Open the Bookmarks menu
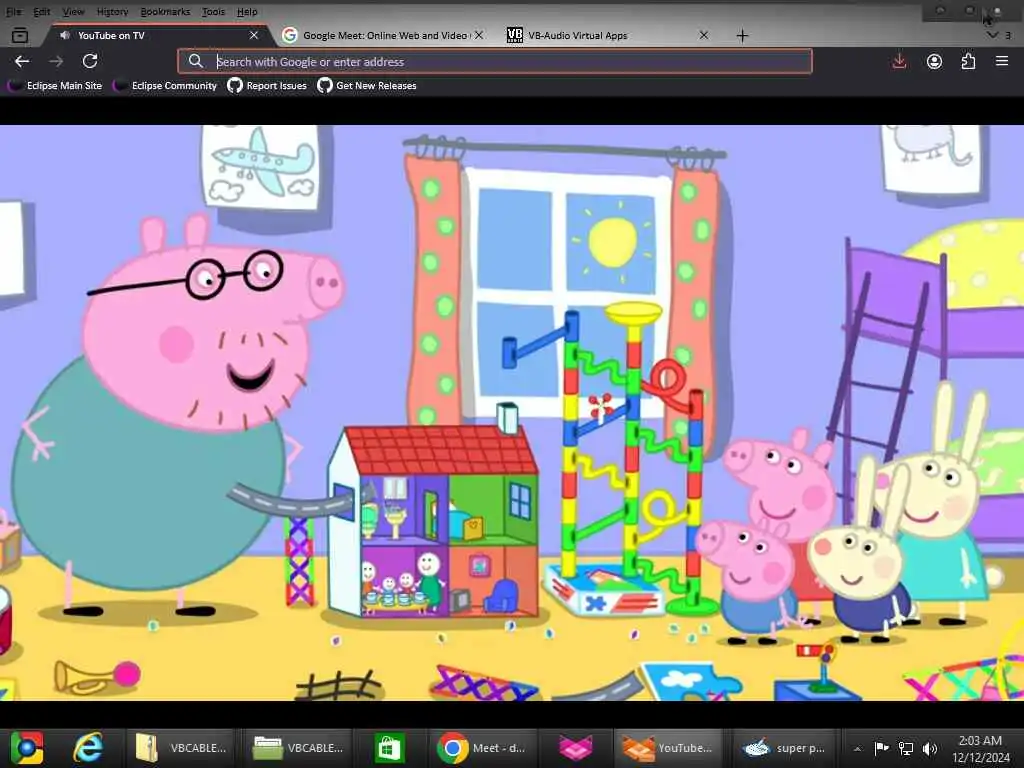 (x=165, y=11)
